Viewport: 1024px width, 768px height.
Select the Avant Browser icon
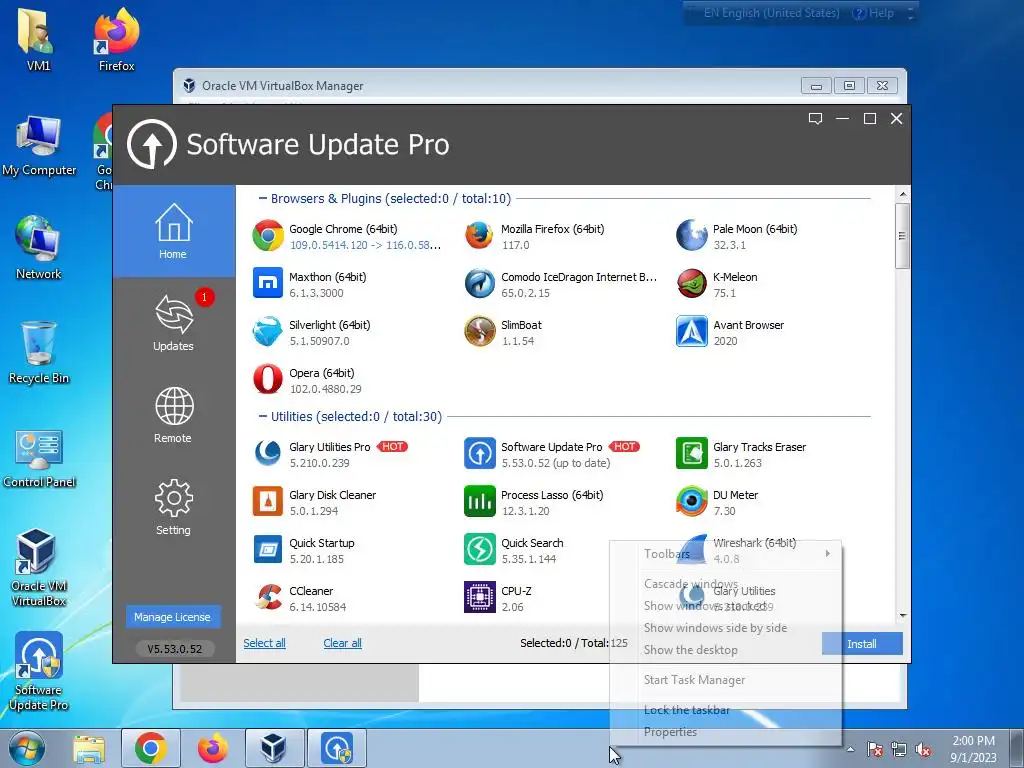(x=692, y=331)
